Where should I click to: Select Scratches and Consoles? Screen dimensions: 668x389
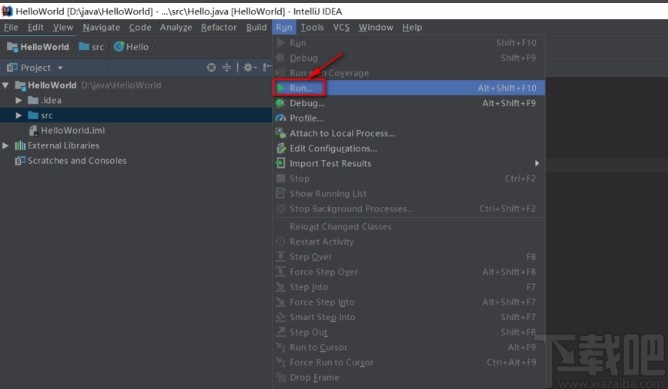(x=77, y=161)
